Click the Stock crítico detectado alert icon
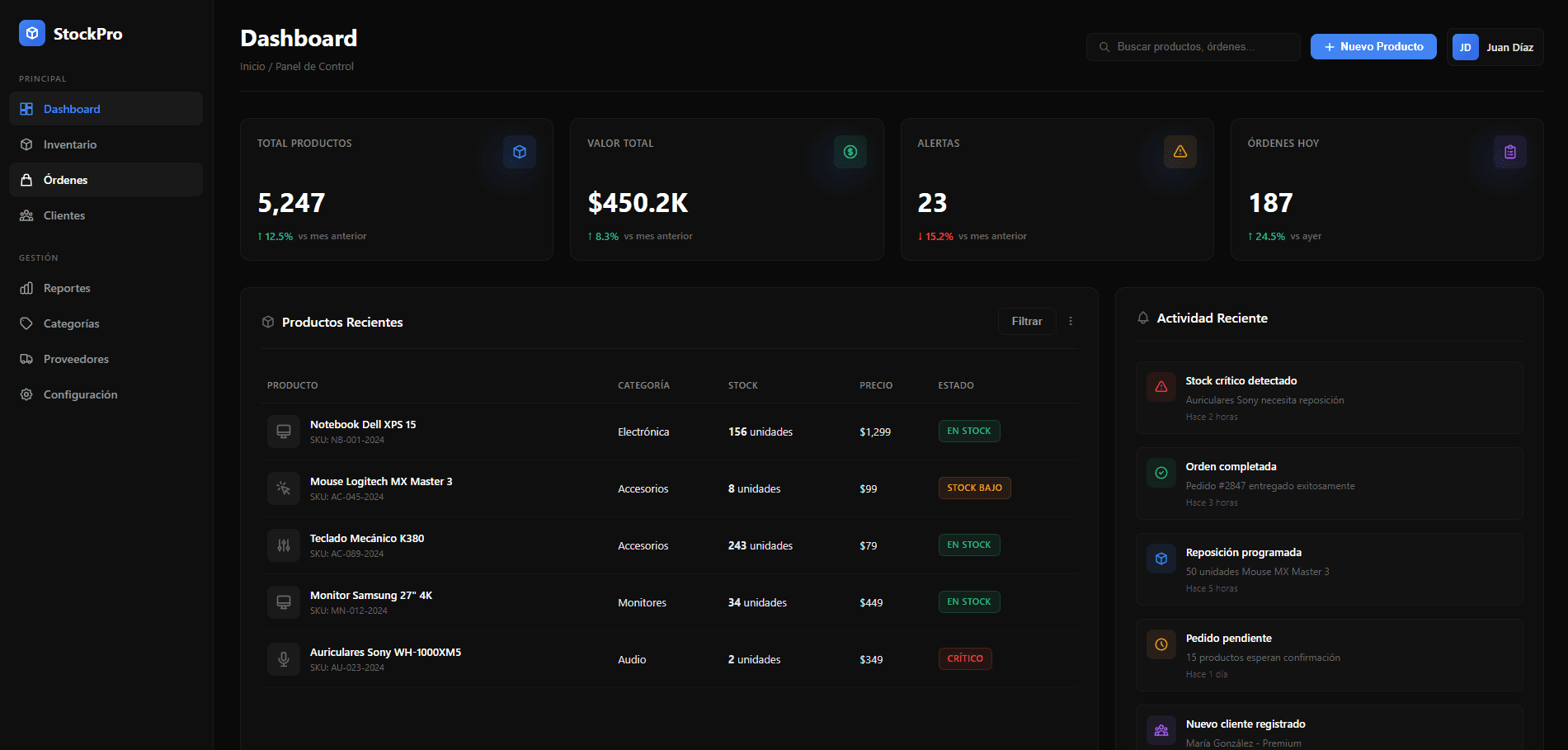This screenshot has height=750, width=1568. (1161, 387)
